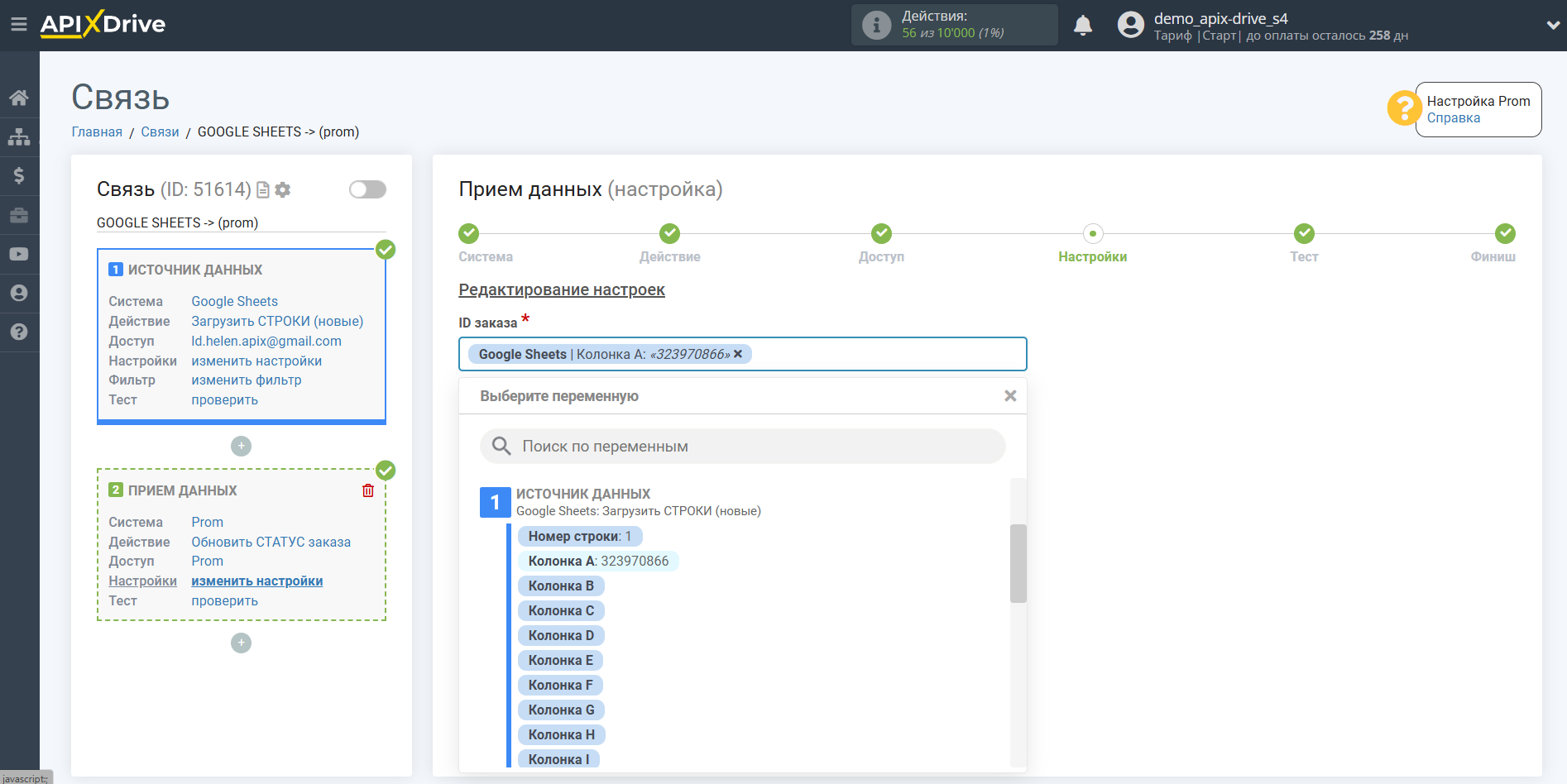Go to Главная breadcrumb
1567x784 pixels.
click(97, 131)
